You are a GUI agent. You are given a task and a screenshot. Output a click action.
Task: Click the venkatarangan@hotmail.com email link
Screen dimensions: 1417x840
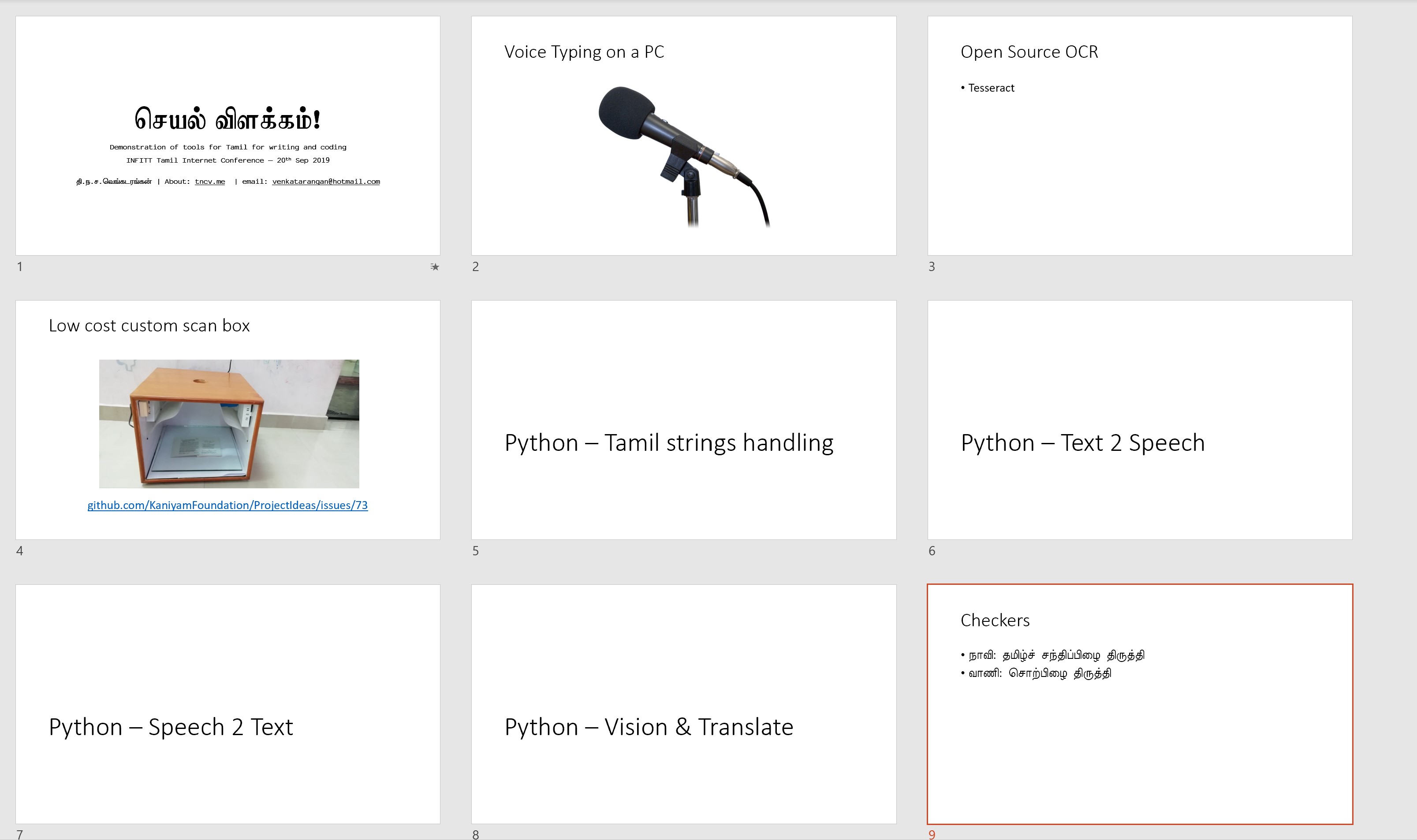325,182
